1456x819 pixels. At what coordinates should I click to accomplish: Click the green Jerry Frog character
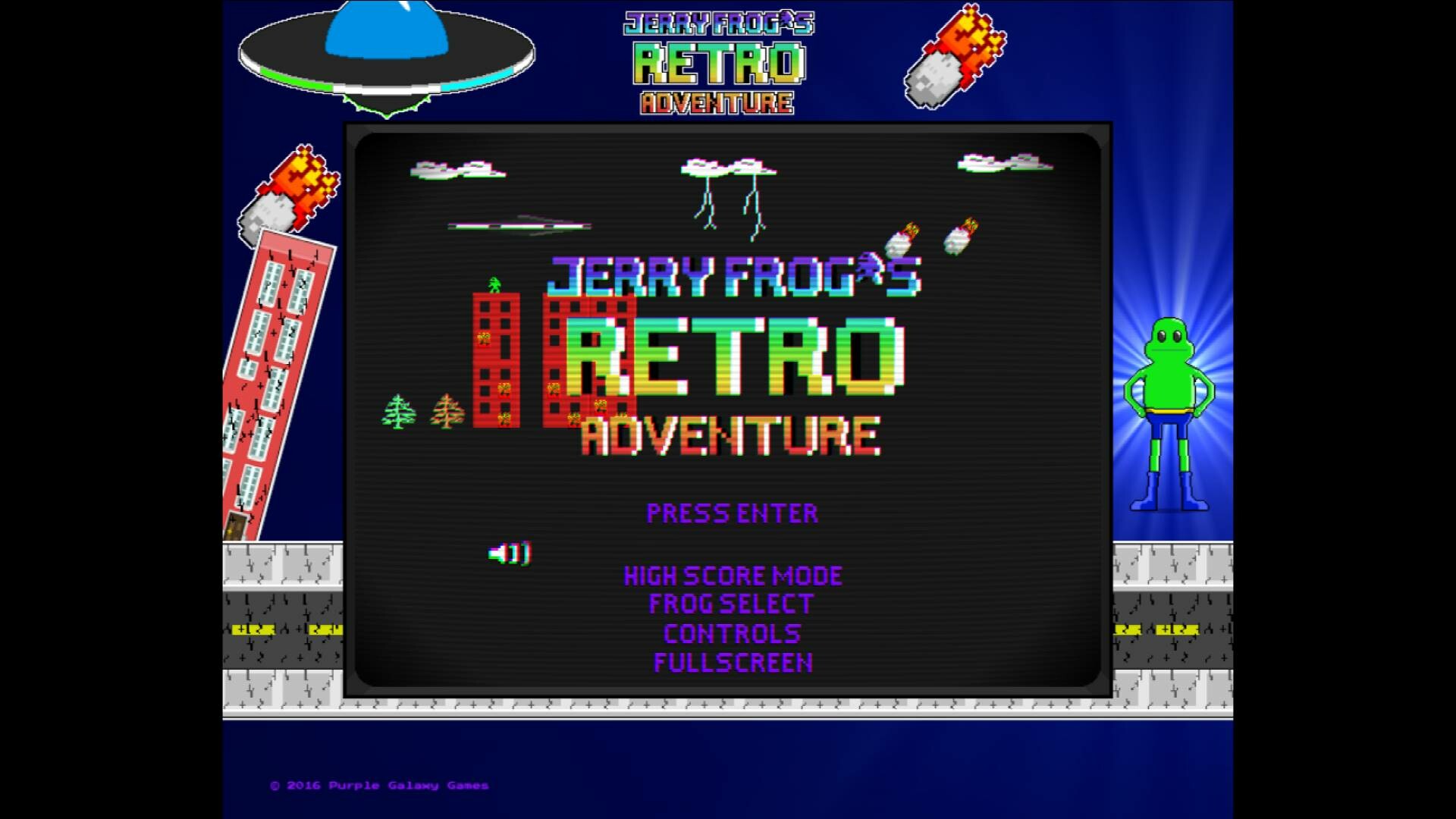[1169, 414]
